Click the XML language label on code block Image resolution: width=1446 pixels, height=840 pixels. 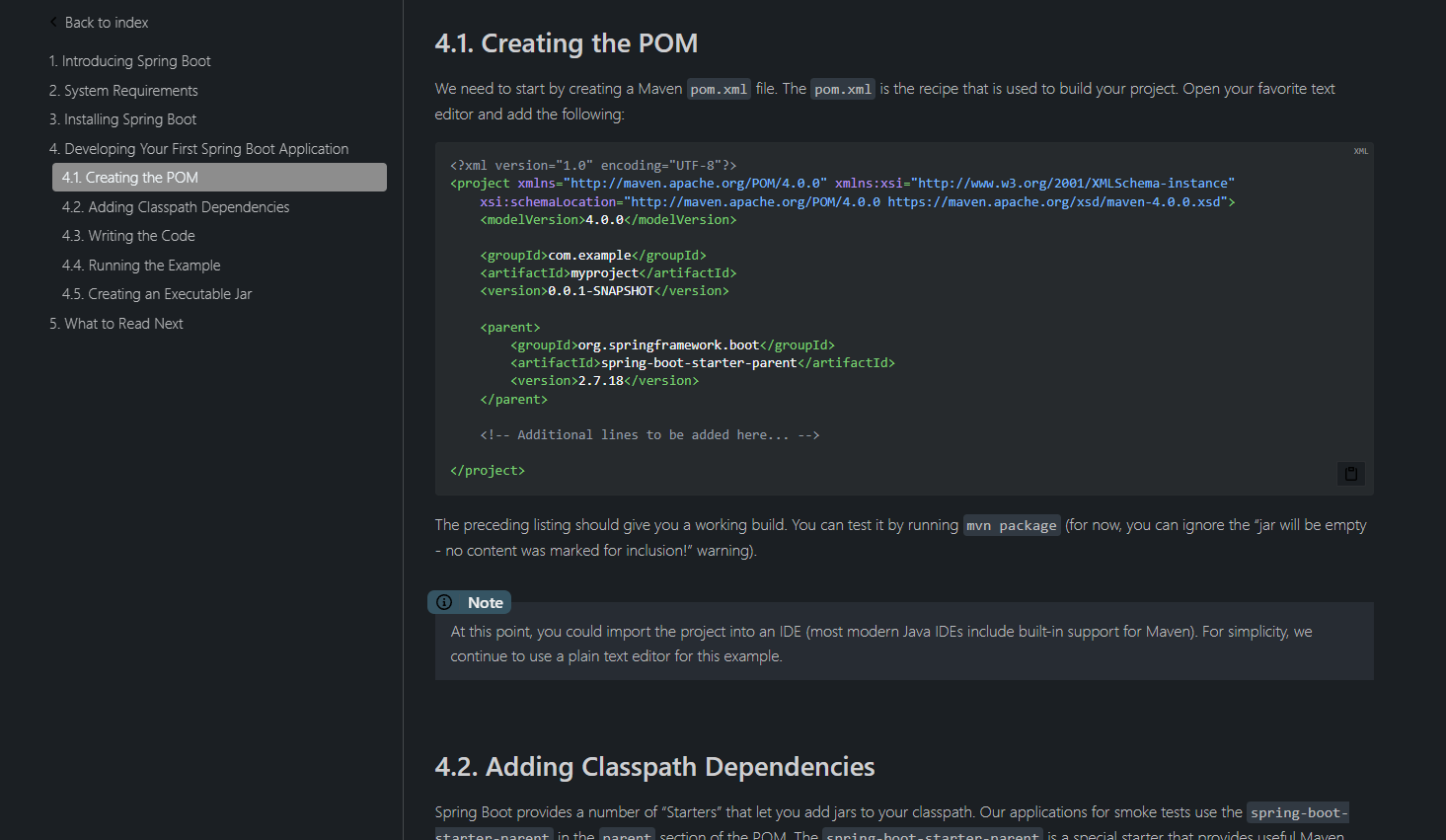[x=1360, y=151]
